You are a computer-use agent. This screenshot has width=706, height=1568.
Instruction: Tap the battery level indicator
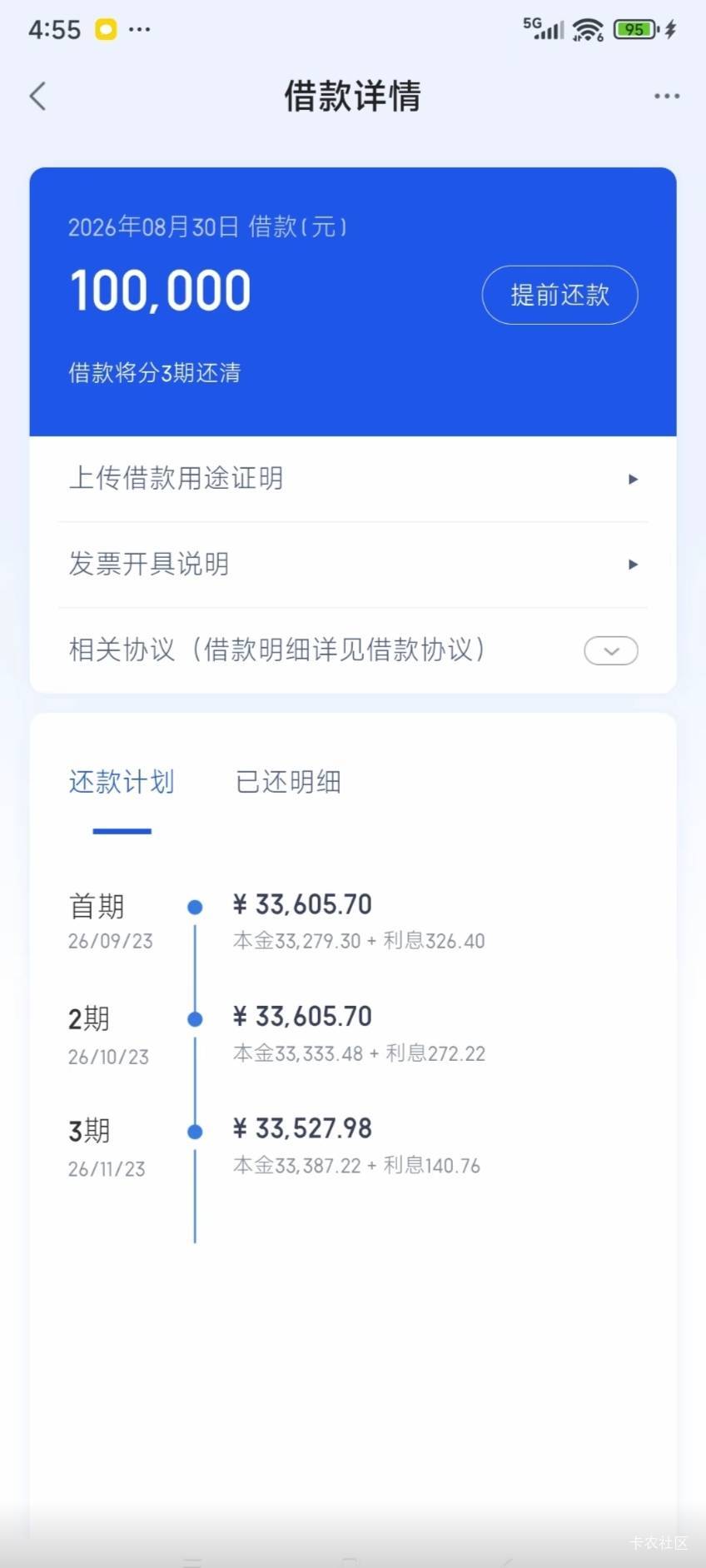[x=636, y=30]
